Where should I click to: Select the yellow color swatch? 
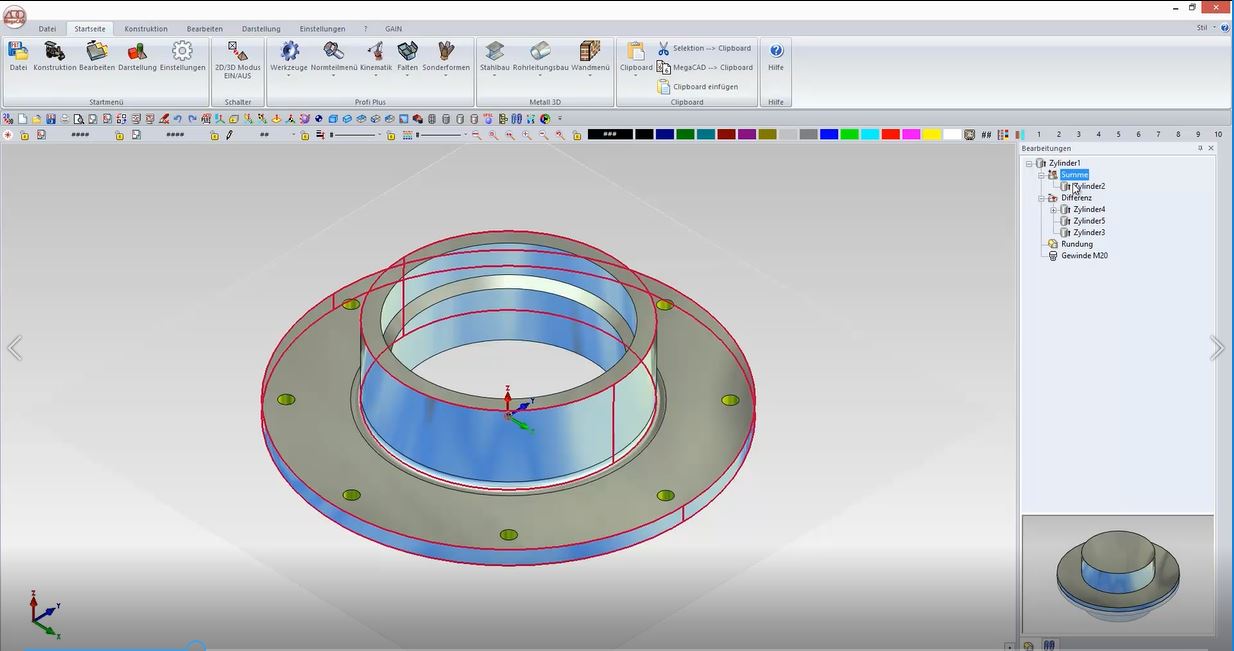(931, 135)
